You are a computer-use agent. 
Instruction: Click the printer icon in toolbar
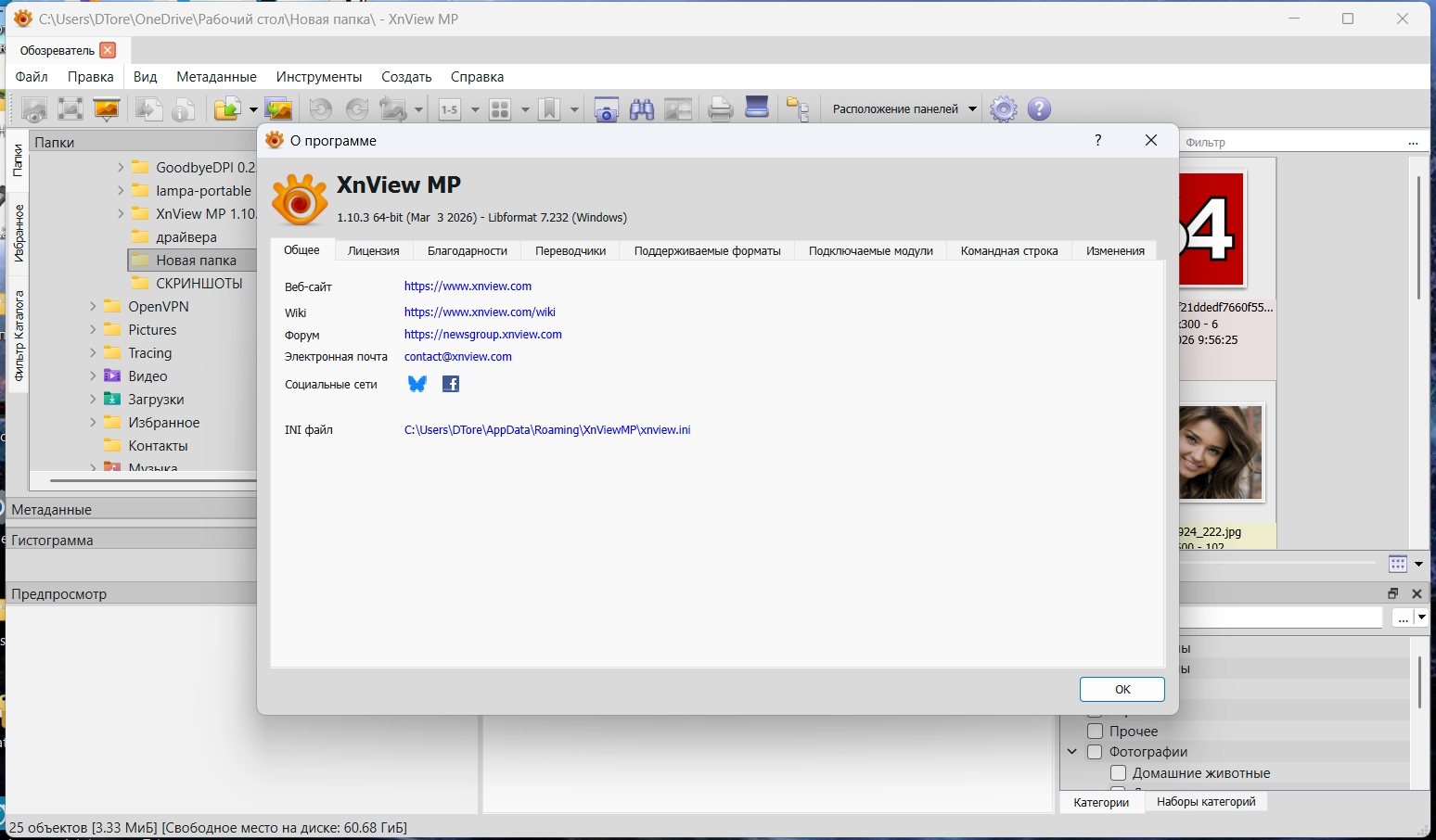tap(721, 109)
